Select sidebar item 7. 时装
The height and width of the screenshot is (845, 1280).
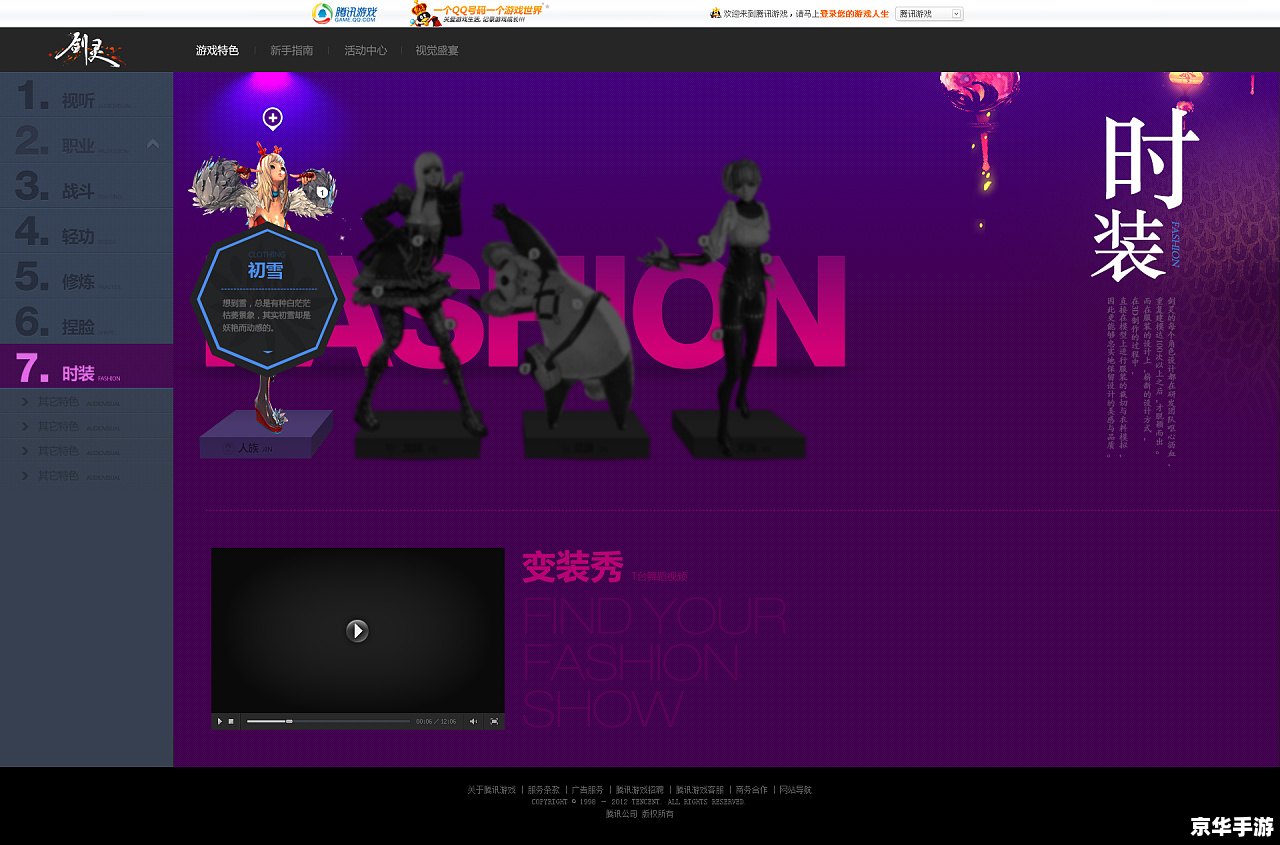pos(86,367)
